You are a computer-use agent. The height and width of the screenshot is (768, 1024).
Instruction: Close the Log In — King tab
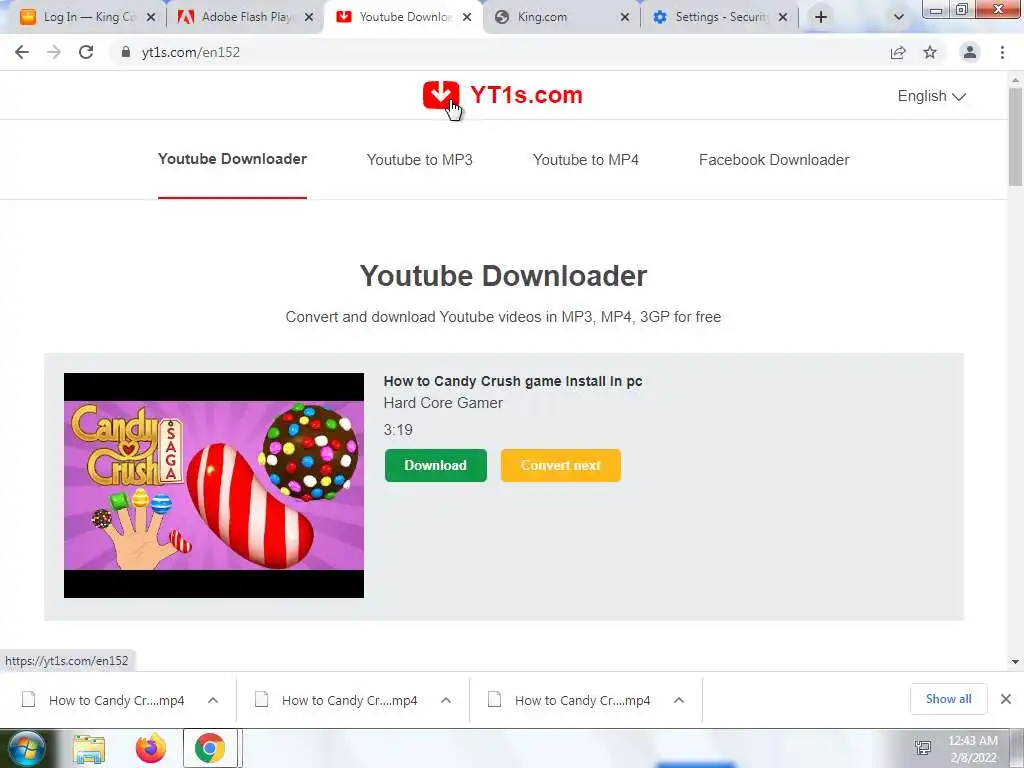point(151,17)
